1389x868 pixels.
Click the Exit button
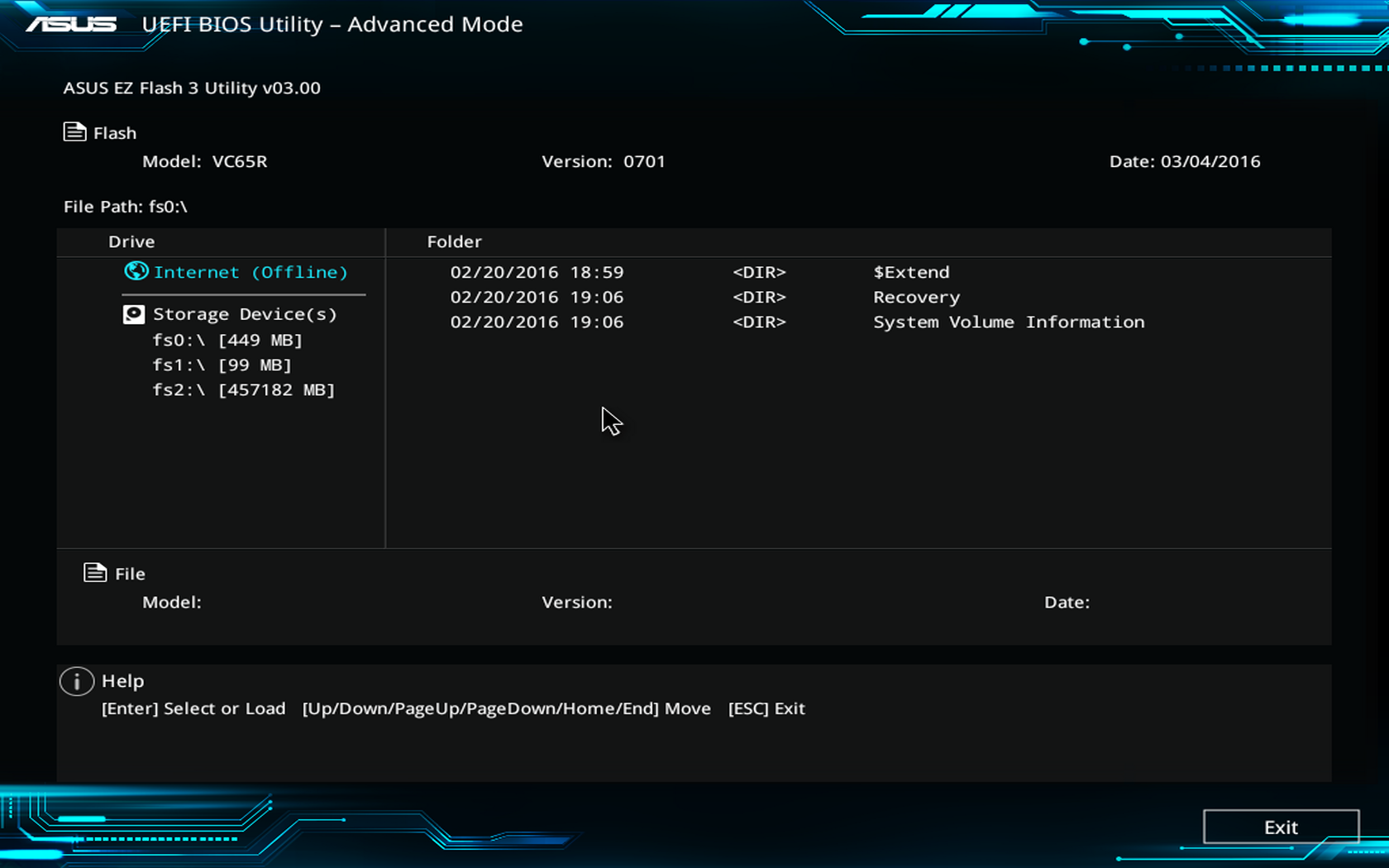(x=1281, y=827)
